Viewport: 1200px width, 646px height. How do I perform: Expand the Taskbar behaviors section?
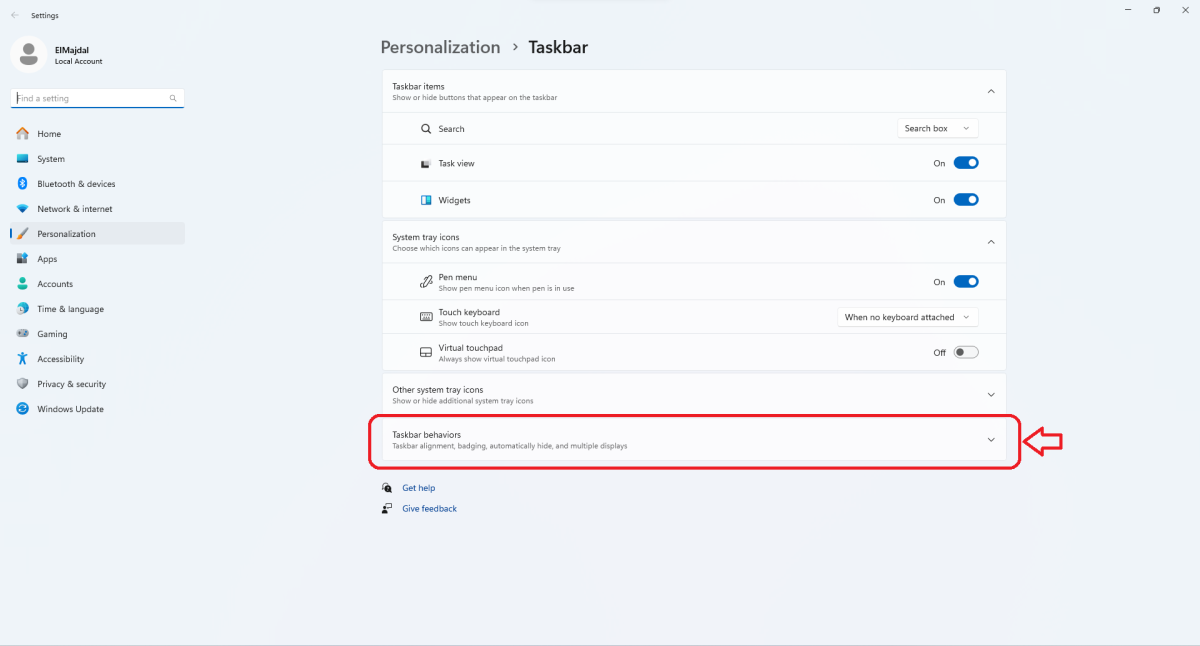click(x=990, y=440)
